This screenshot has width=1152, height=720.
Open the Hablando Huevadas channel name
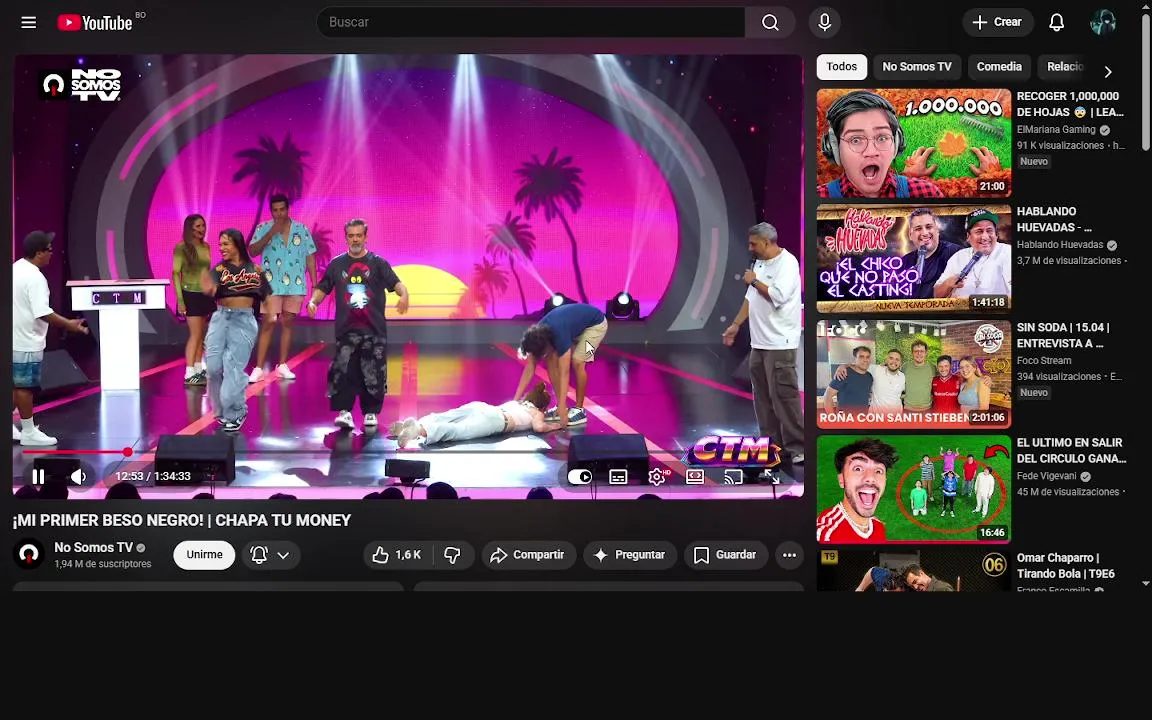coord(1059,245)
